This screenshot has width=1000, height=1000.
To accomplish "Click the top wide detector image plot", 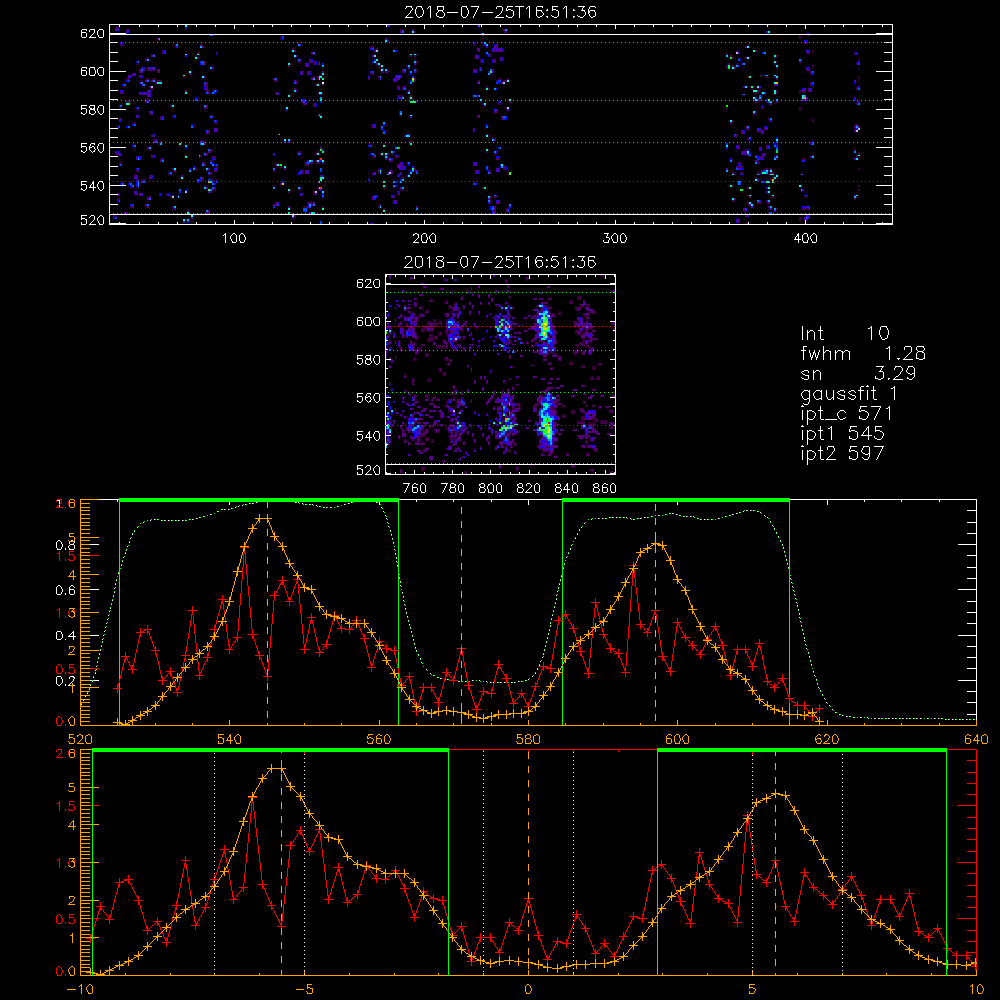I will (x=501, y=124).
